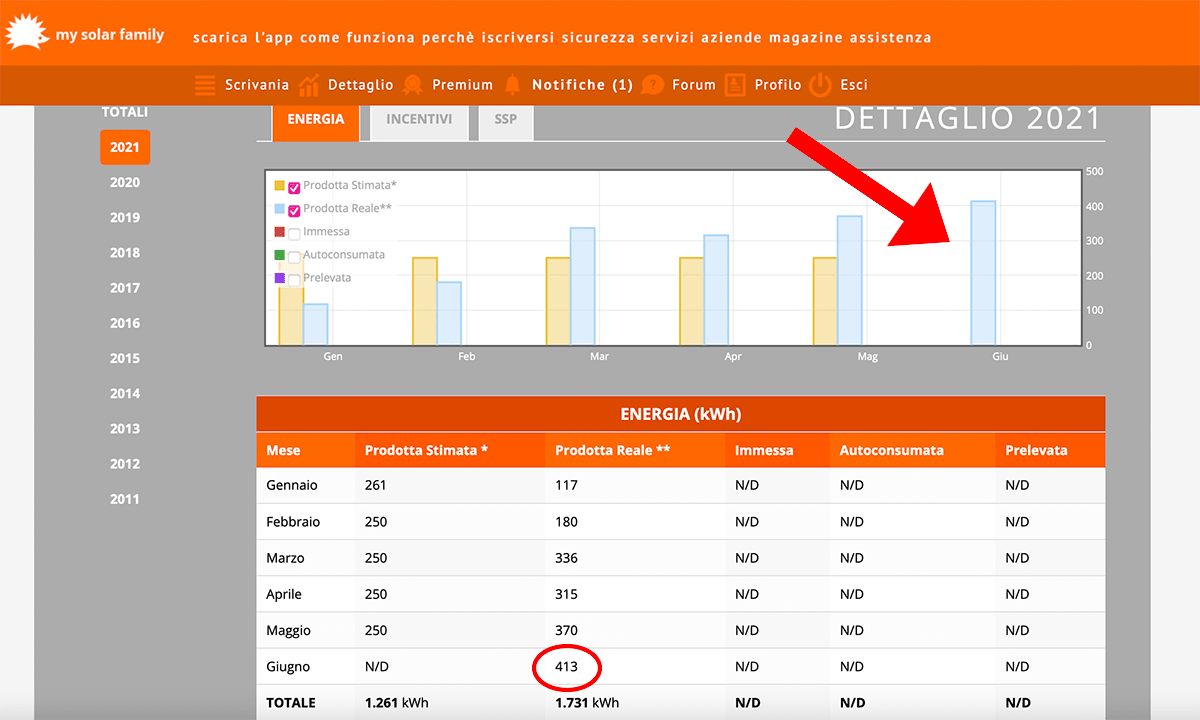Click the Prodotta Reale ** column header

(x=612, y=450)
